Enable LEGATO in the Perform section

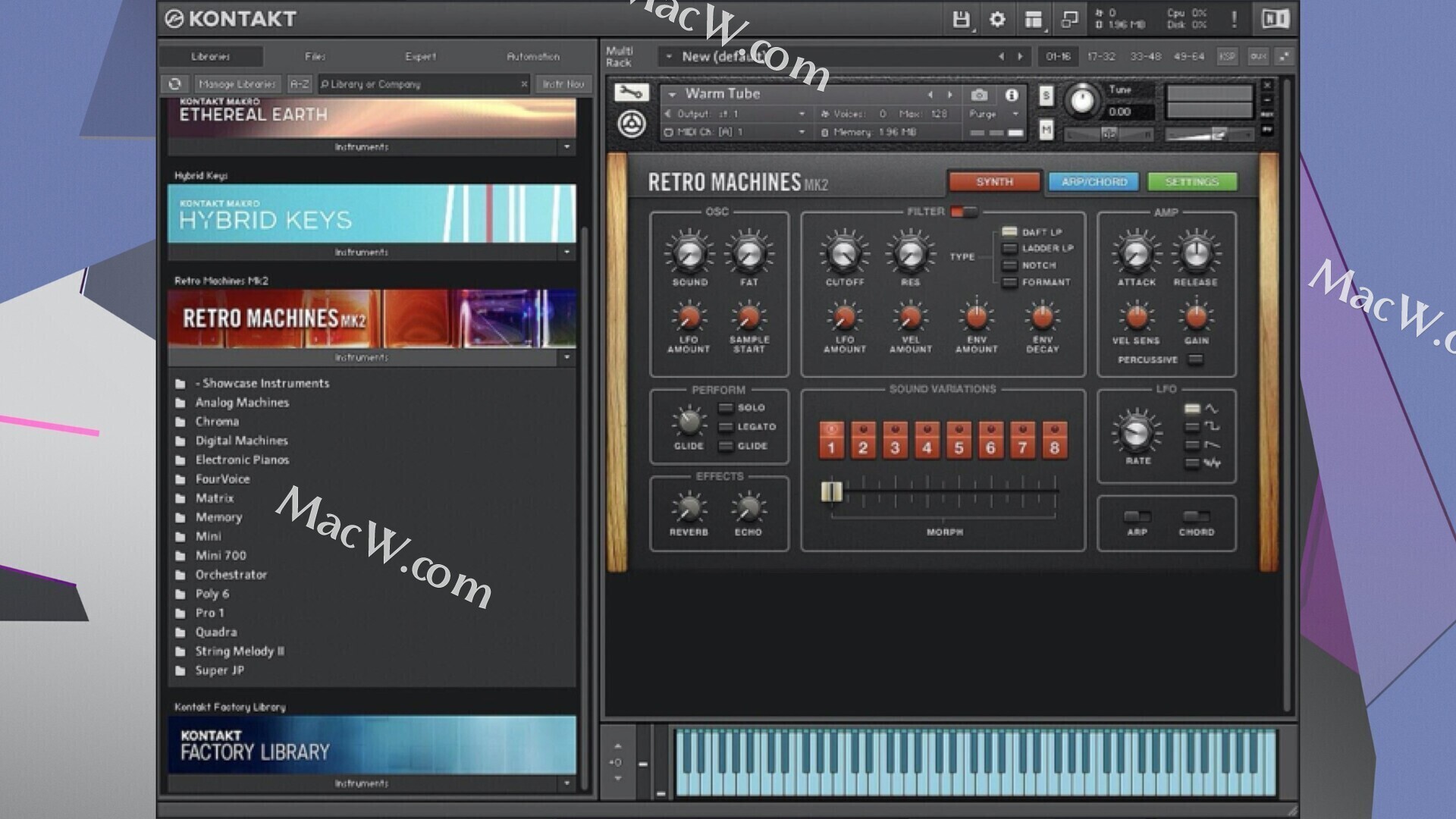[725, 427]
